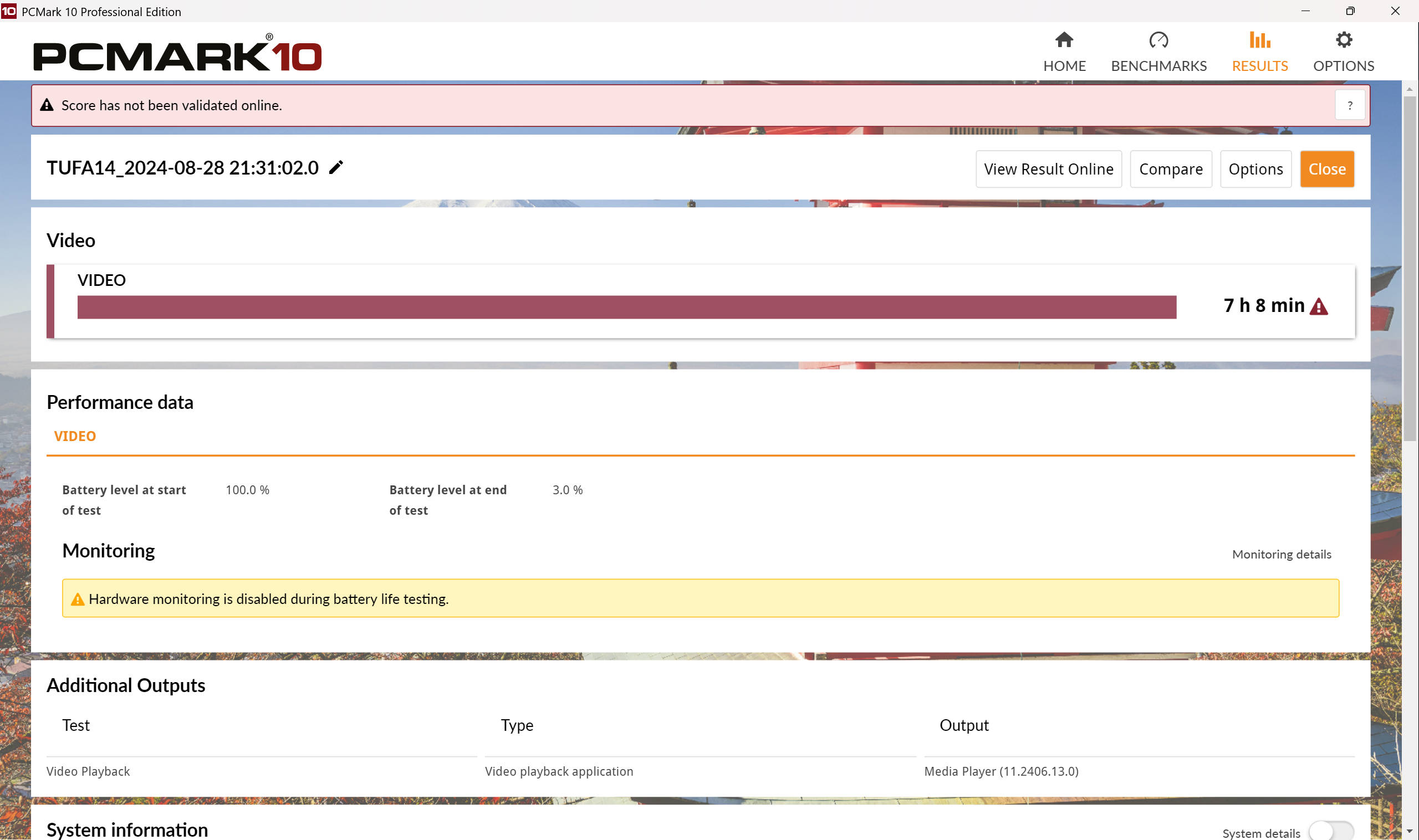The image size is (1419, 840).
Task: Open the result Options button
Action: coord(1255,168)
